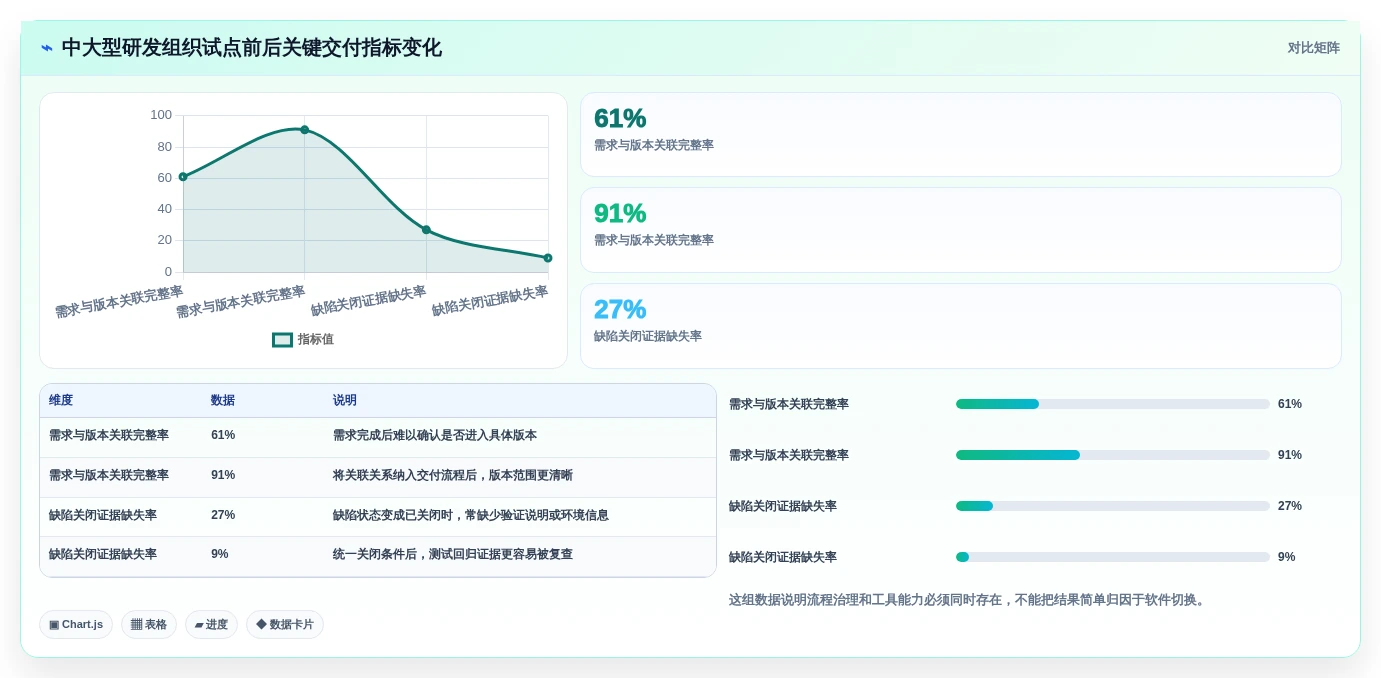Select the 27% table cell

223,515
